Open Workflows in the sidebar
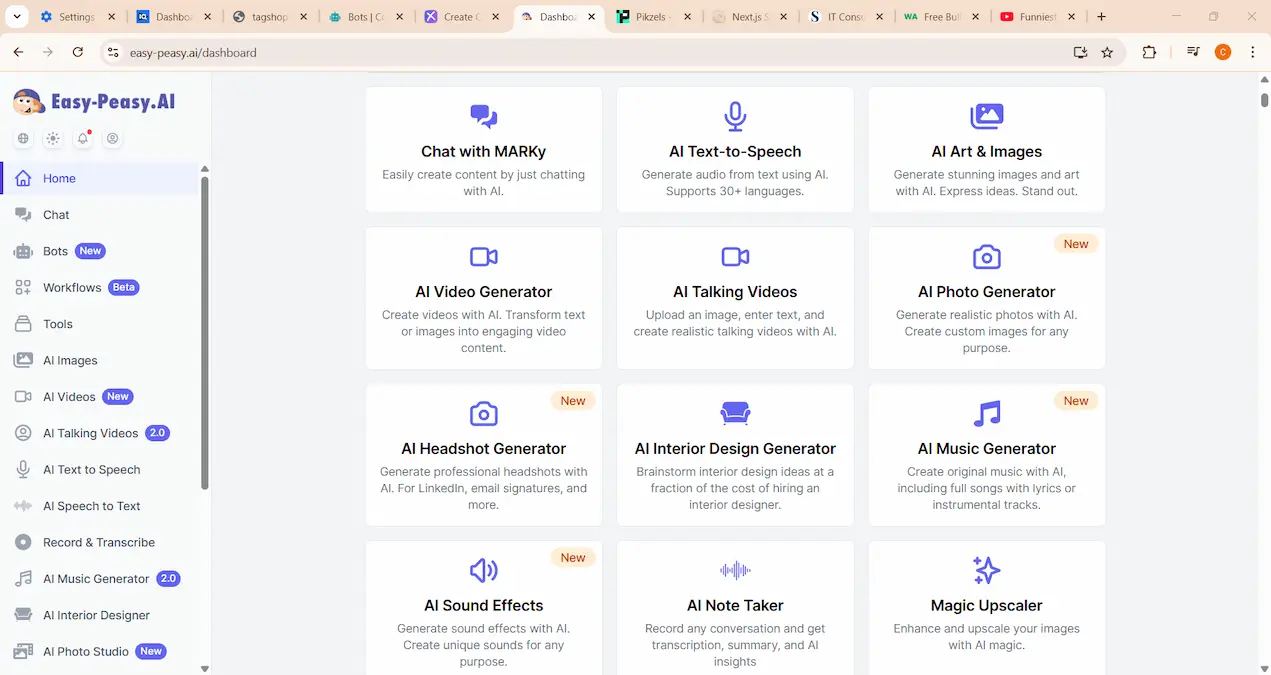 pos(72,288)
